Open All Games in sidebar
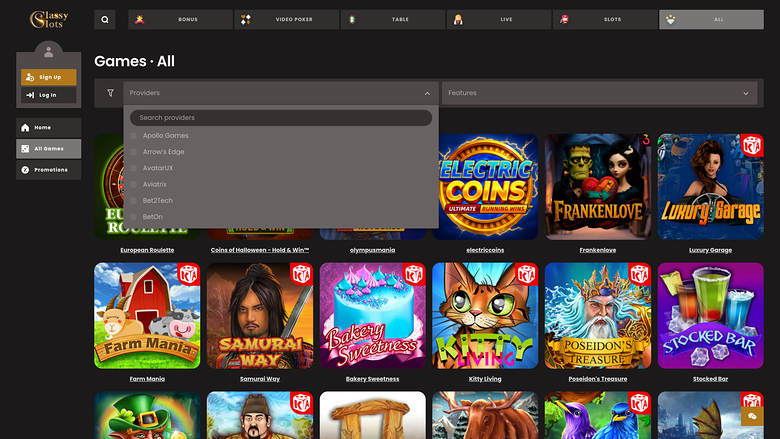780x439 pixels. [x=49, y=149]
